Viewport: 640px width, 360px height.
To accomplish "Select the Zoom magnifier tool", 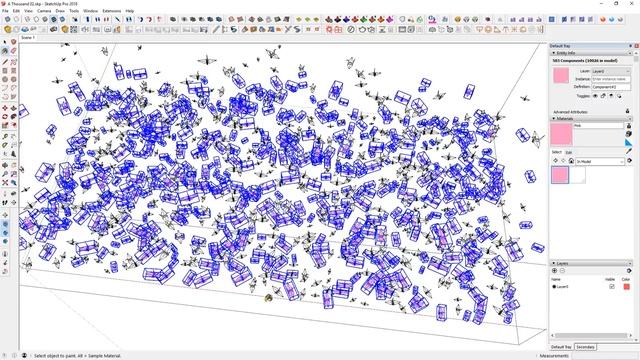I will [5, 174].
